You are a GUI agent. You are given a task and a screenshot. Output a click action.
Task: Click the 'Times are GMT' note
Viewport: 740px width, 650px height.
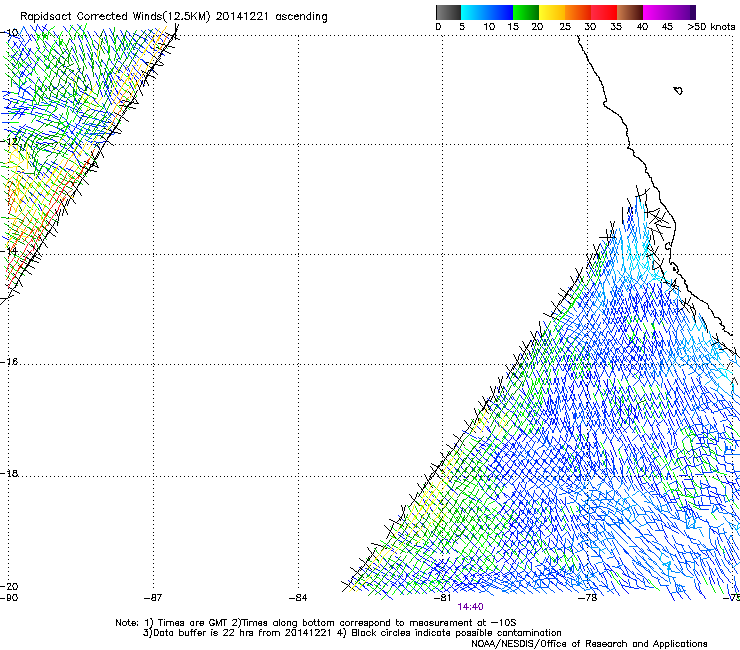pyautogui.click(x=193, y=623)
